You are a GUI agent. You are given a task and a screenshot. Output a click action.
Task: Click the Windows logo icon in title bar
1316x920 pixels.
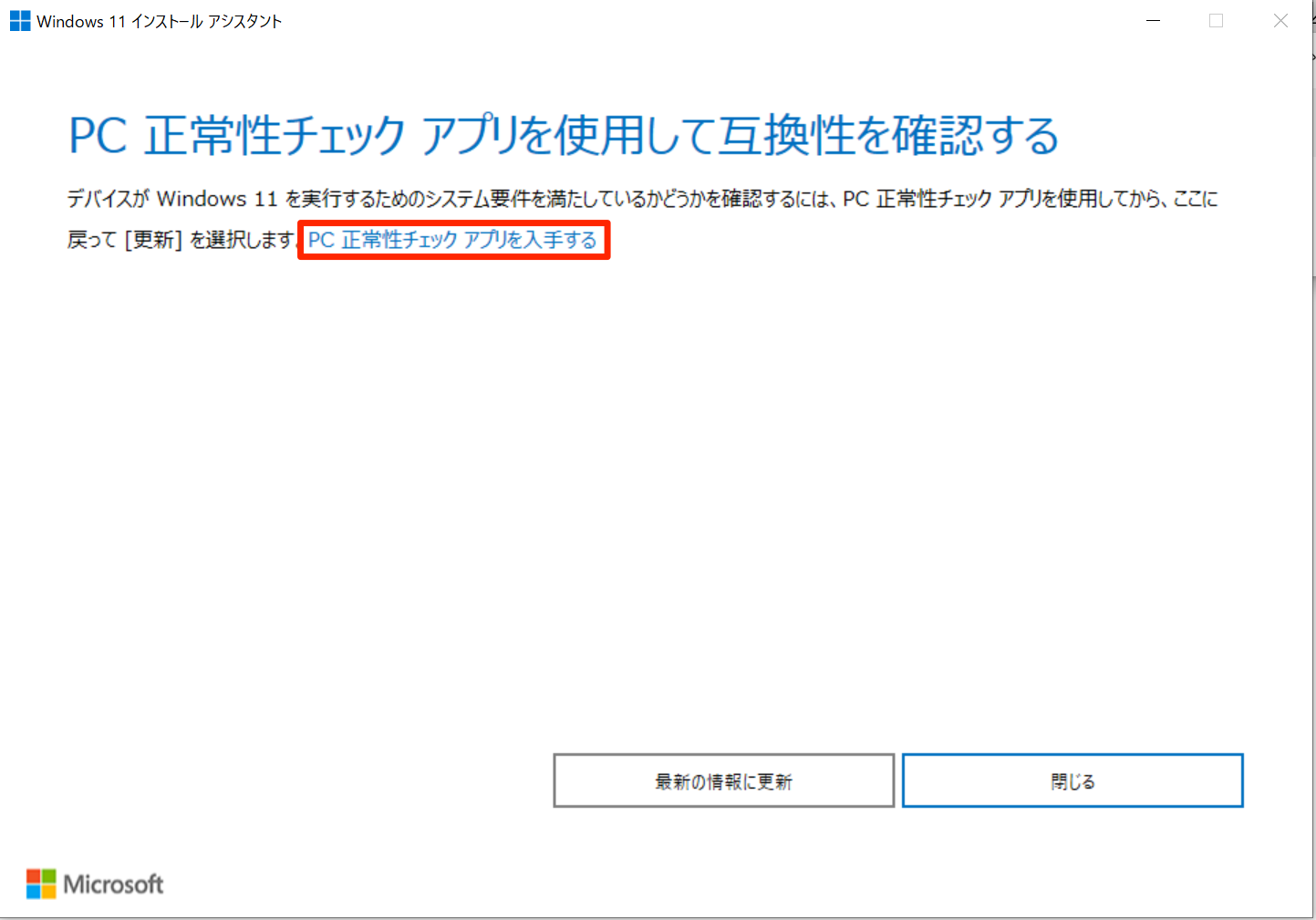click(x=20, y=21)
